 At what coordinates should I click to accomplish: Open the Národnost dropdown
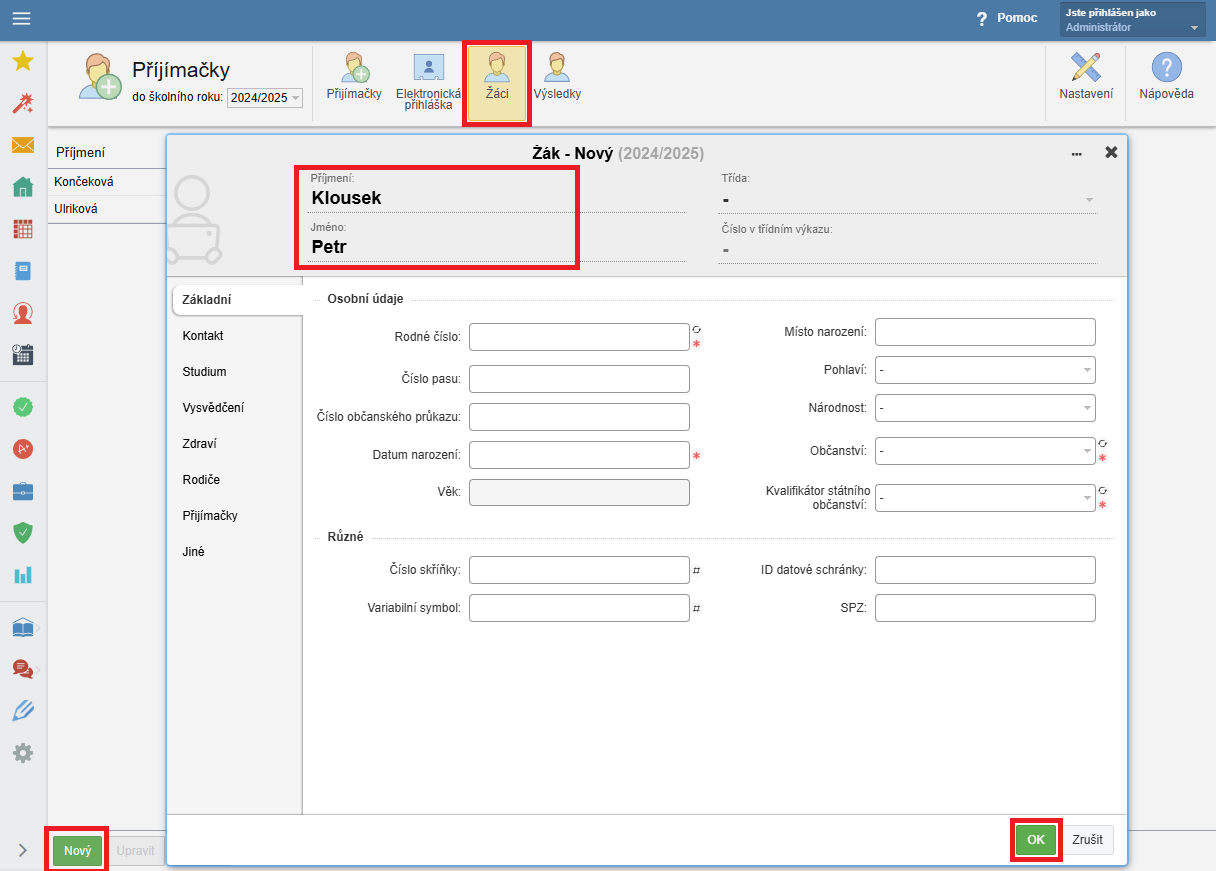[985, 408]
